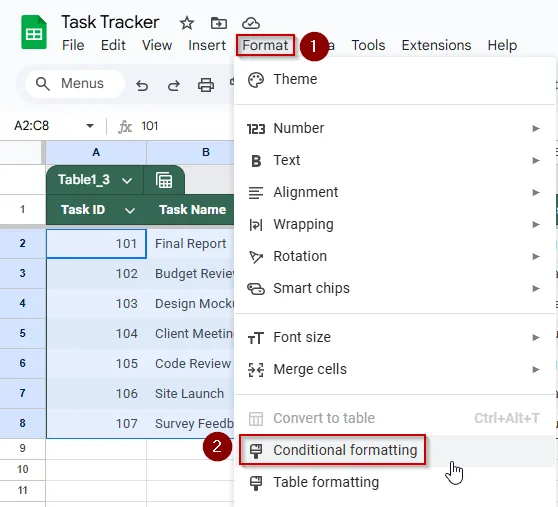The image size is (558, 507).
Task: Open the Edit menu
Action: pyautogui.click(x=113, y=46)
